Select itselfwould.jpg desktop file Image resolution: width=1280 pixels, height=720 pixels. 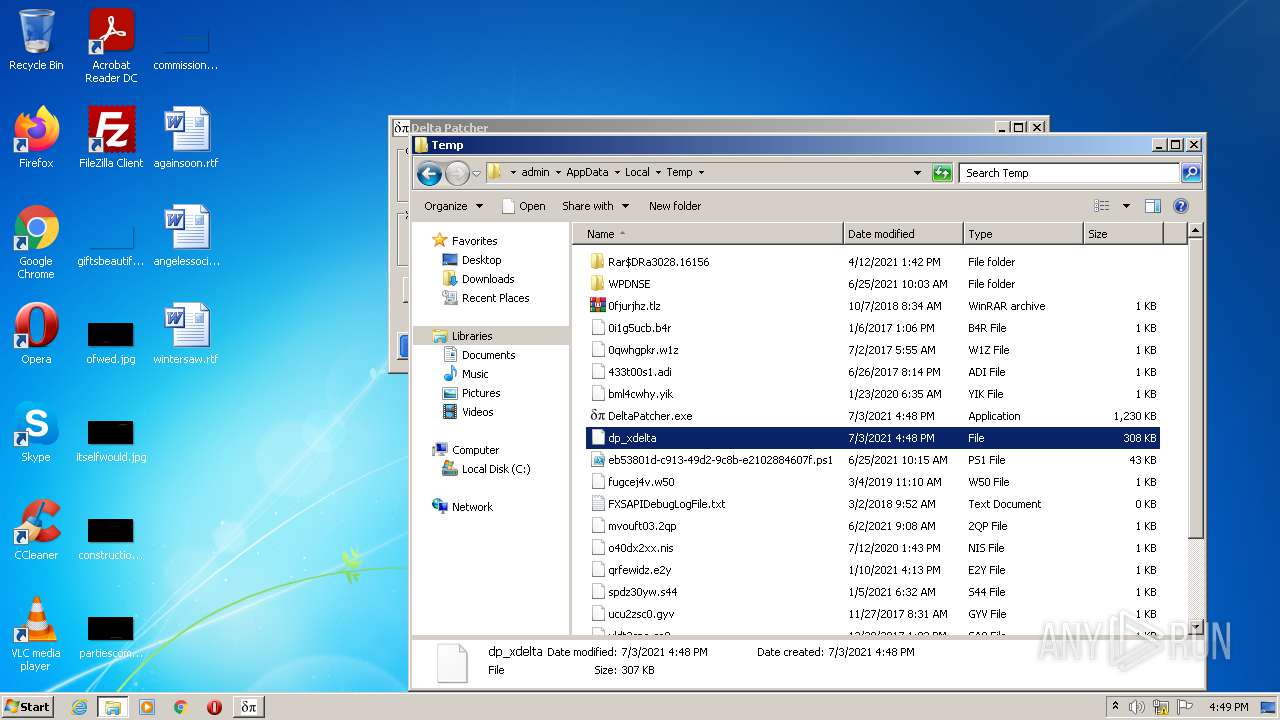pyautogui.click(x=111, y=441)
